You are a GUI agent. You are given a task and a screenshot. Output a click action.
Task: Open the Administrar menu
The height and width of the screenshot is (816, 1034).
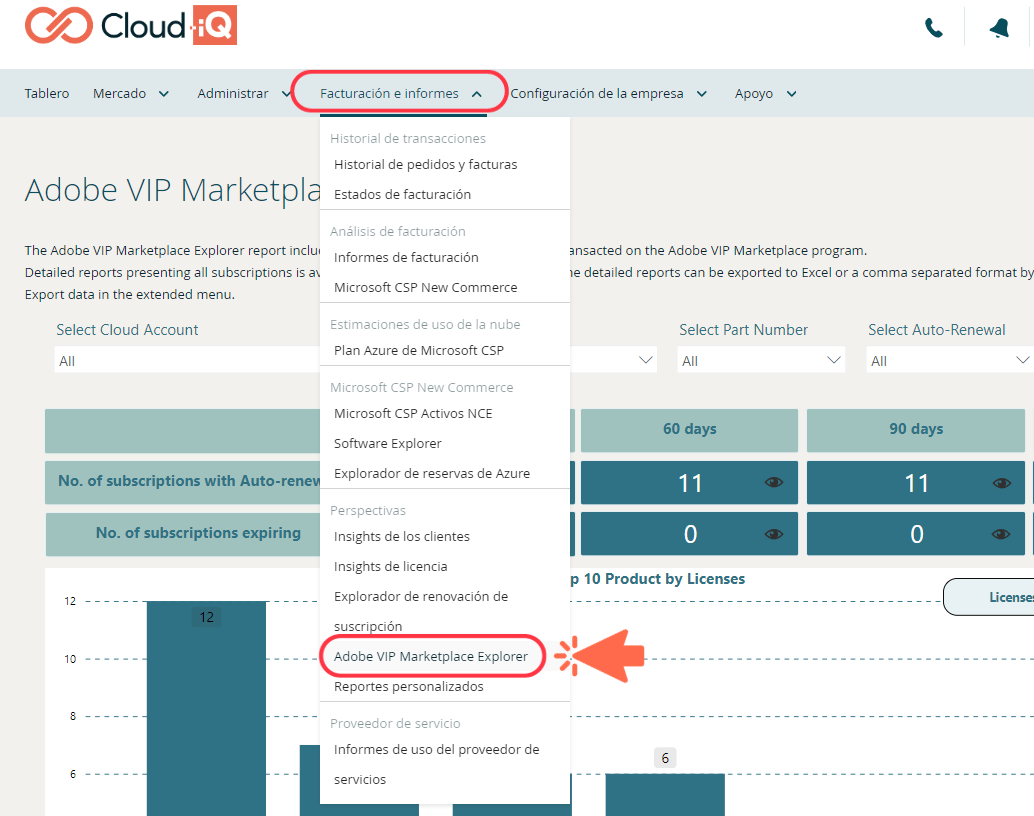coord(233,94)
